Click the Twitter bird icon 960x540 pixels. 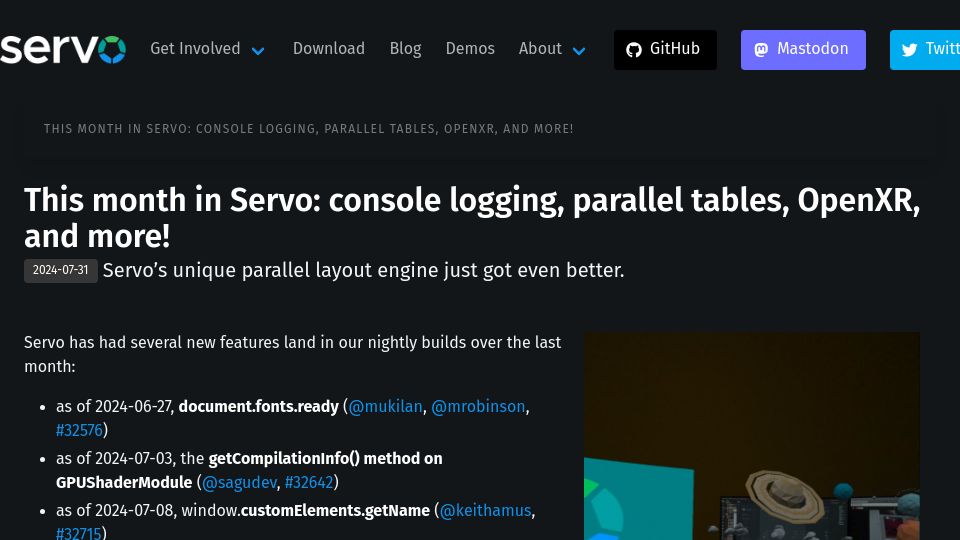tap(909, 50)
